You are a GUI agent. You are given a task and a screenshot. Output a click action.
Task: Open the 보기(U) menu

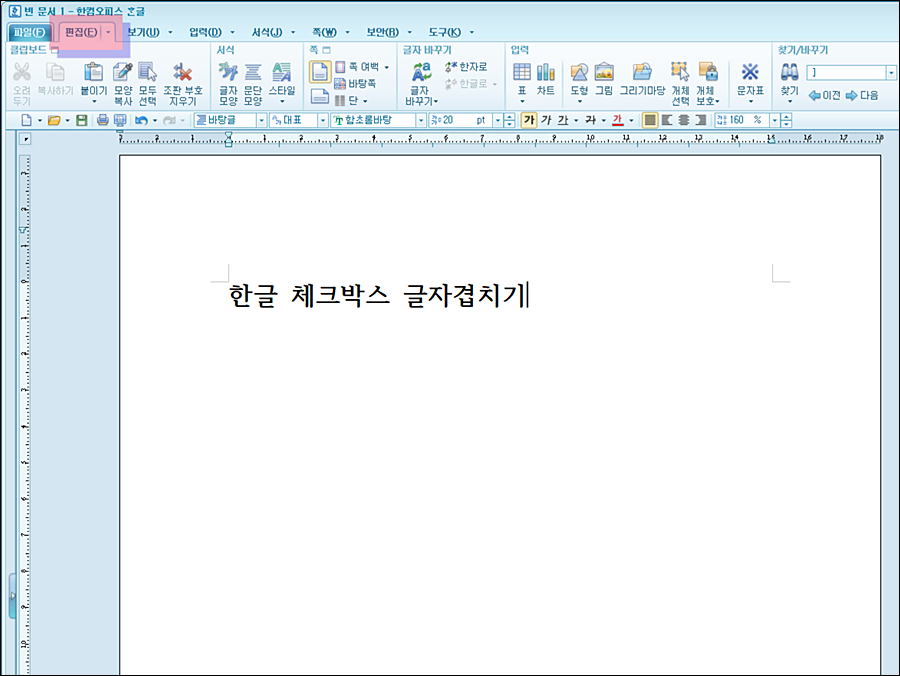[x=143, y=32]
